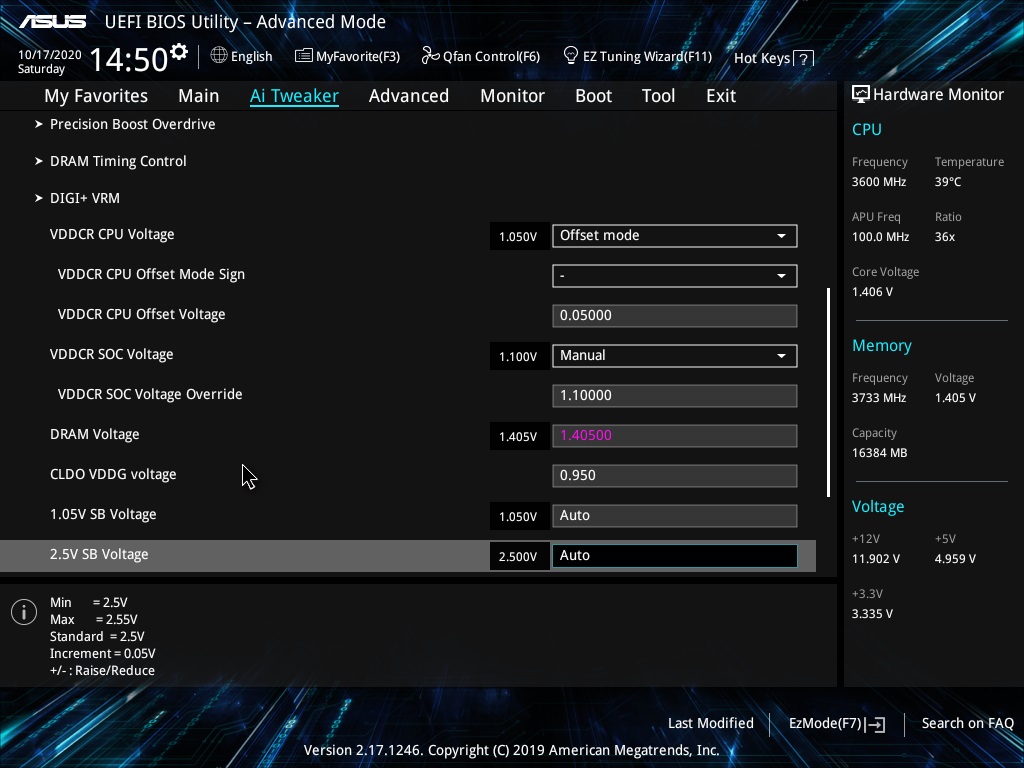The image size is (1024, 768).
Task: Click the Qfan Control fan icon
Action: pos(430,56)
